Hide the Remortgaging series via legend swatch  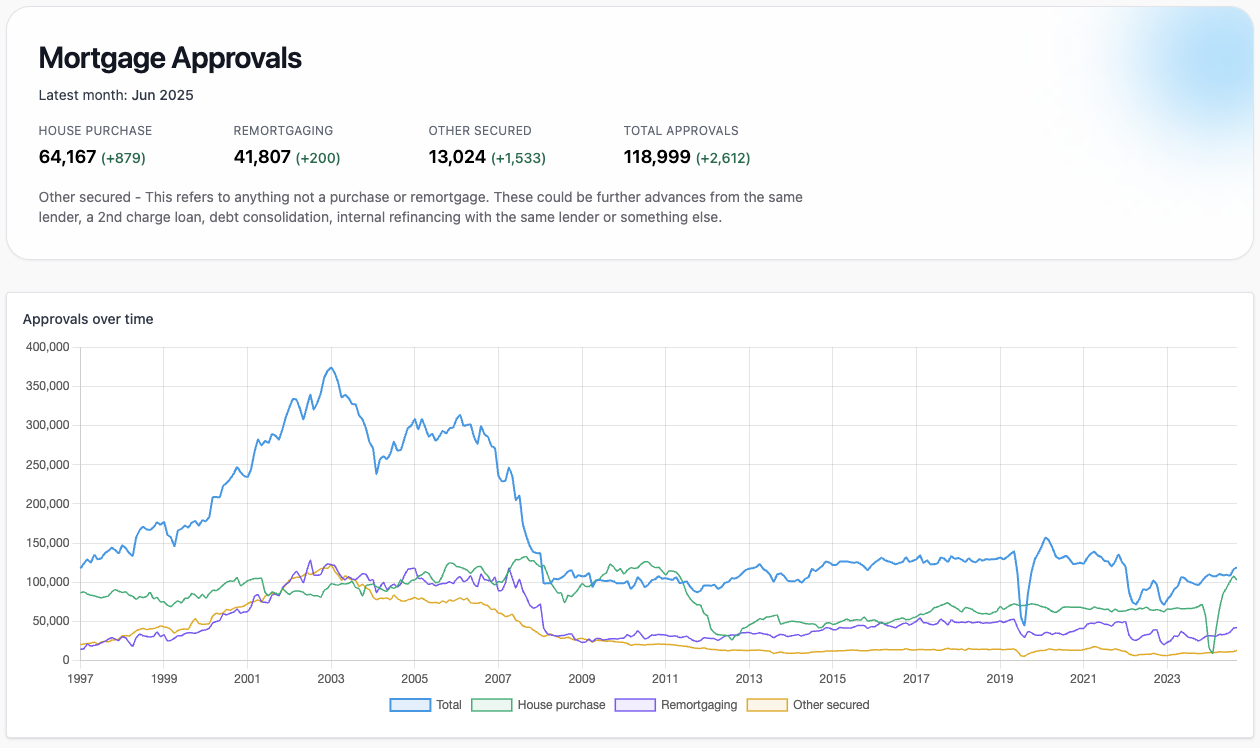coord(635,705)
